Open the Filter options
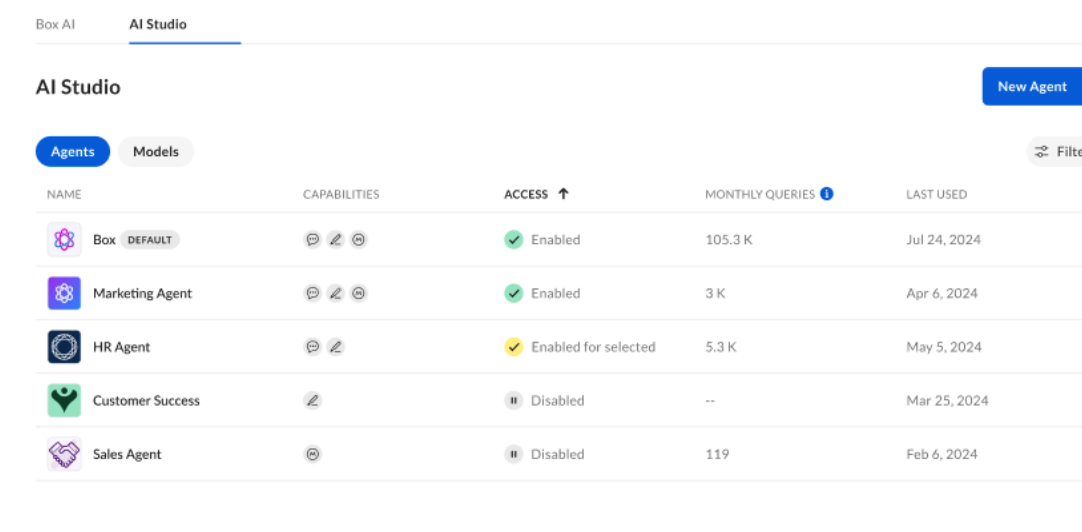Screen dimensions: 1082x532 pyautogui.click(x=1056, y=152)
